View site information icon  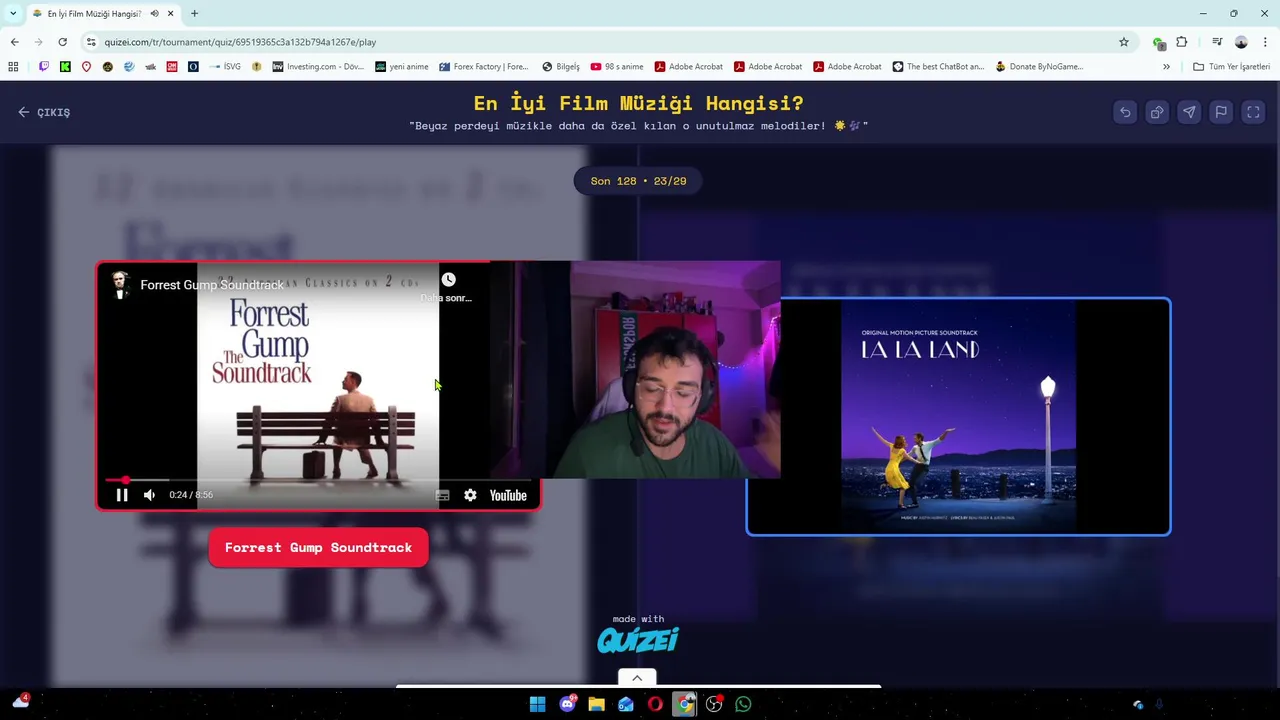click(x=91, y=42)
